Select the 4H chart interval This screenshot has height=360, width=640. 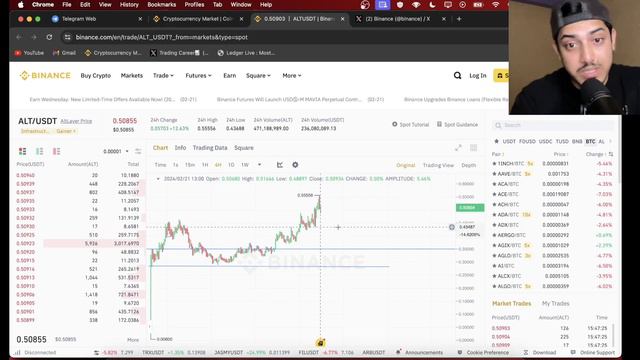coord(218,165)
